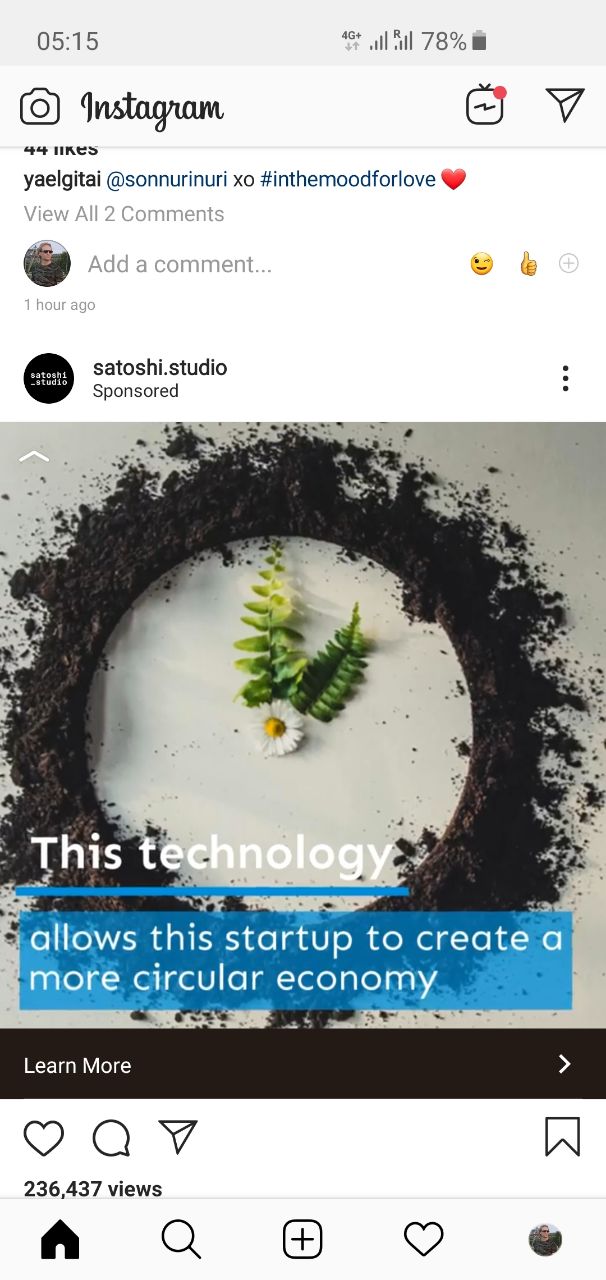Screen dimensions: 606x1280
Task: Go to the Home tab
Action: (60, 1240)
